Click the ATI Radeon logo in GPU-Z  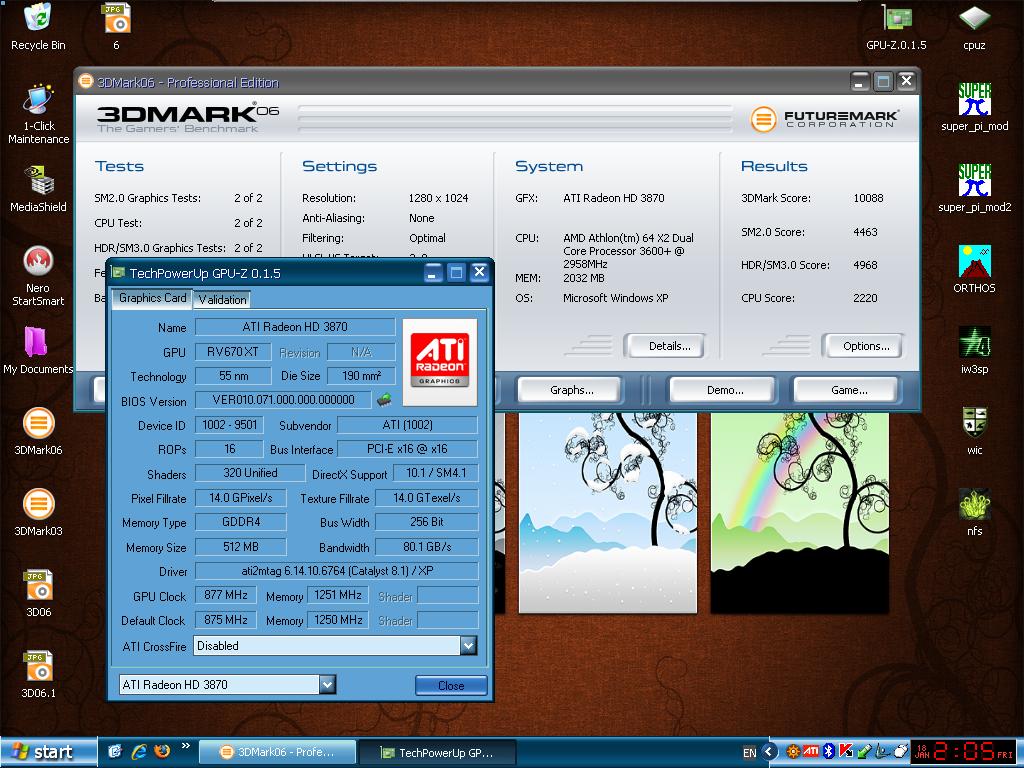(x=440, y=361)
